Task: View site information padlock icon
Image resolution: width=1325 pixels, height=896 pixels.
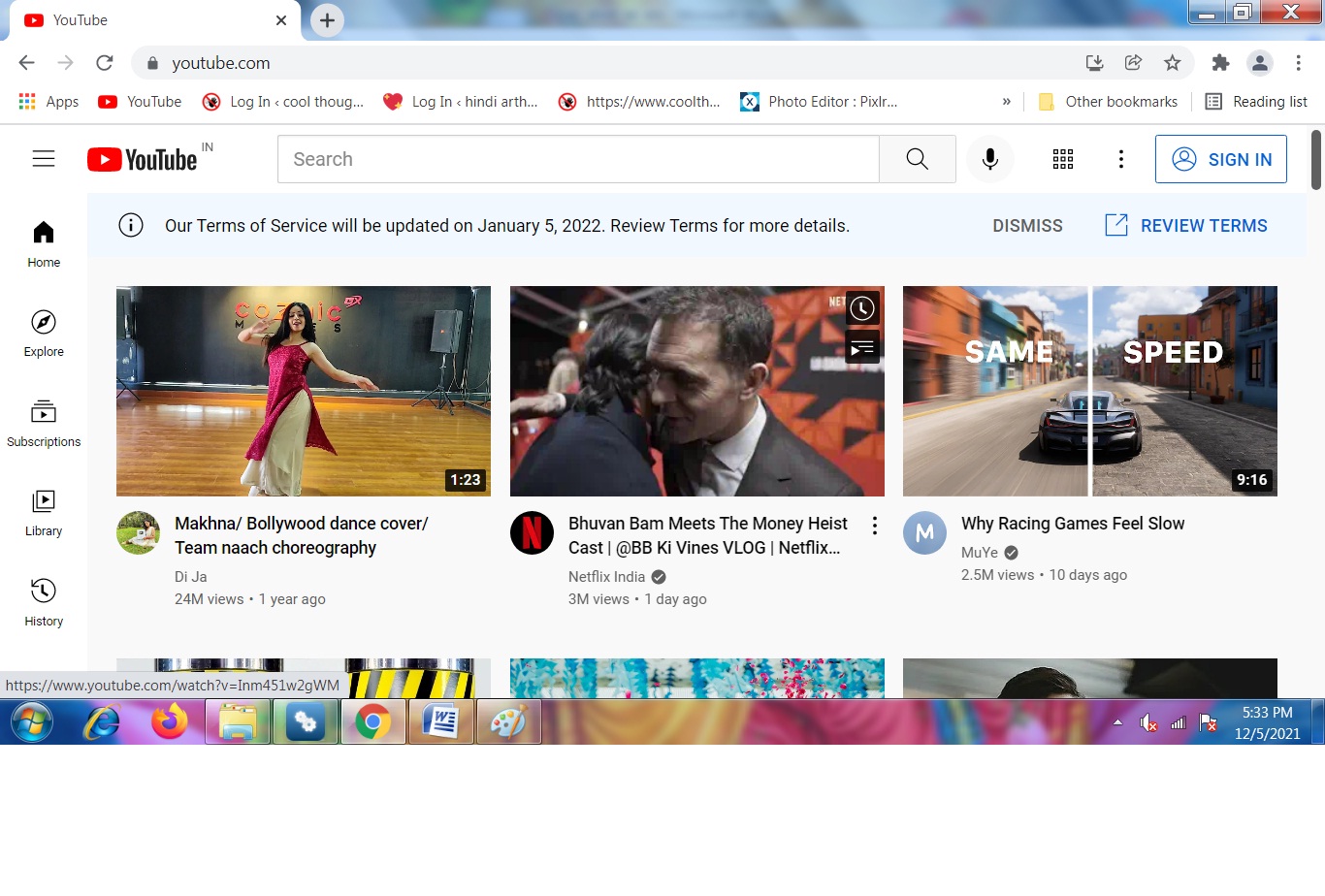Action: 152,63
